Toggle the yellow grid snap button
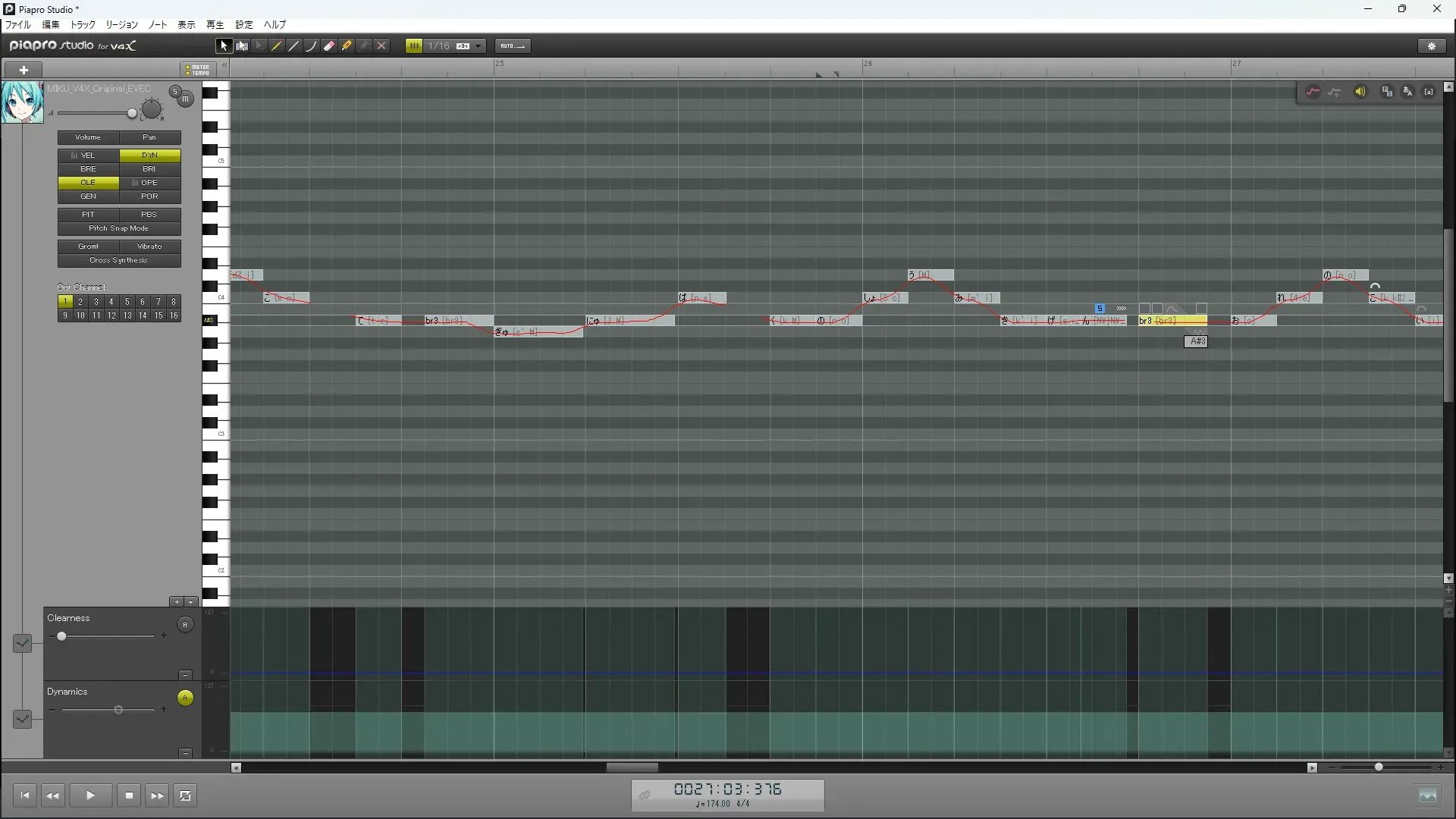1456x819 pixels. 414,46
